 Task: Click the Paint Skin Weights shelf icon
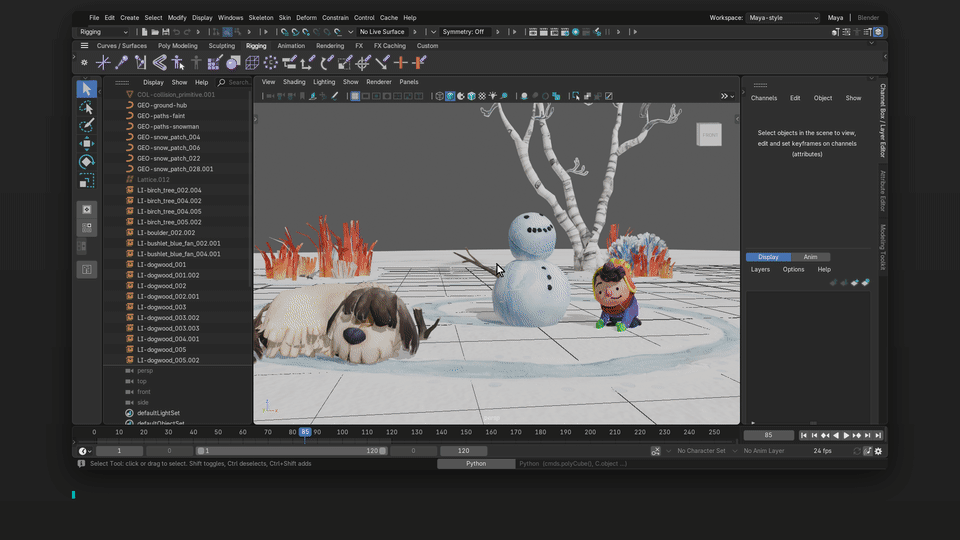[x=214, y=62]
